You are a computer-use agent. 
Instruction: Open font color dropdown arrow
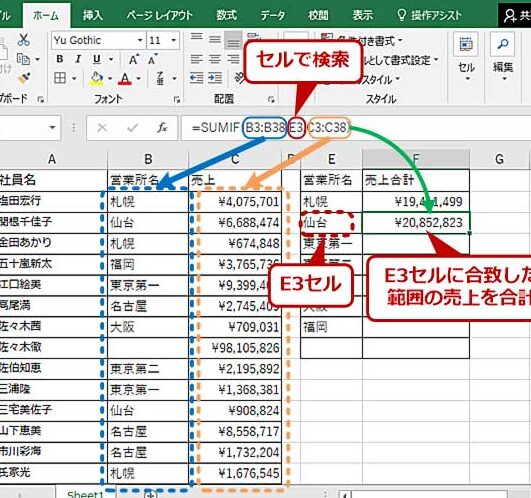tap(139, 79)
